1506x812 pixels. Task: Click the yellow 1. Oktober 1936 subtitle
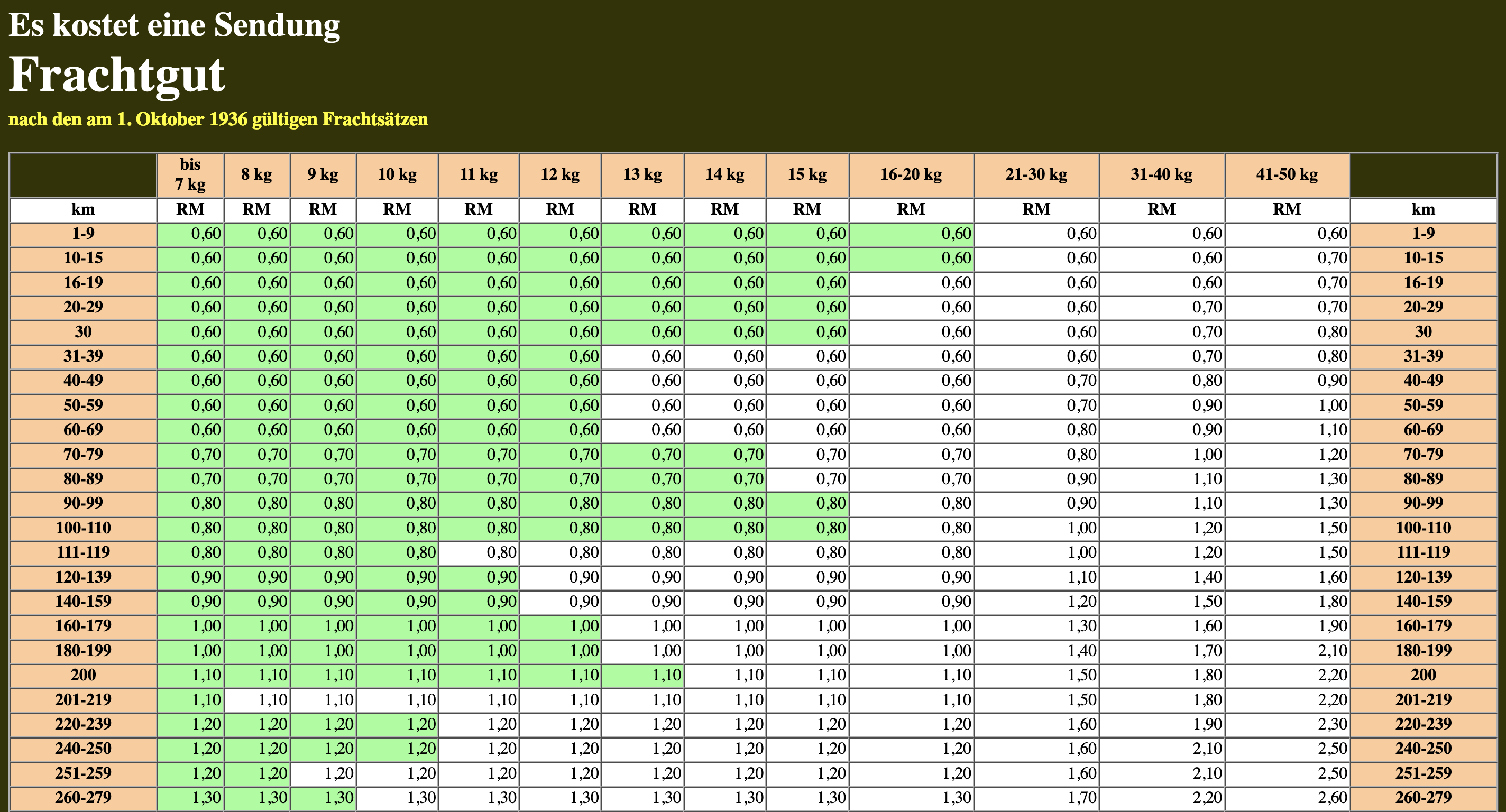point(218,119)
